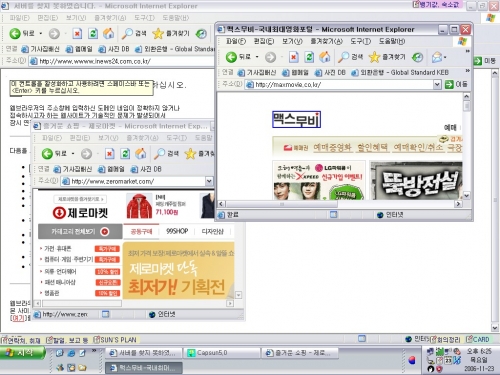500x375 pixels.
Task: Expand the zeromarket address bar dropdown
Action: click(x=209, y=181)
